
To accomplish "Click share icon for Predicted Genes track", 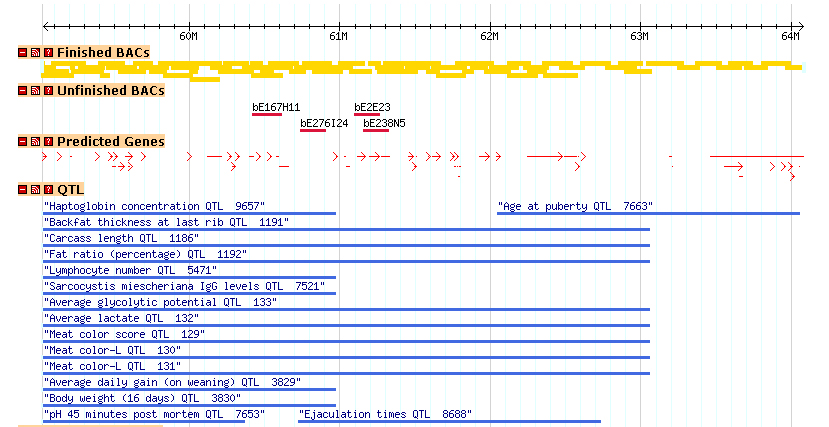I will [35, 142].
